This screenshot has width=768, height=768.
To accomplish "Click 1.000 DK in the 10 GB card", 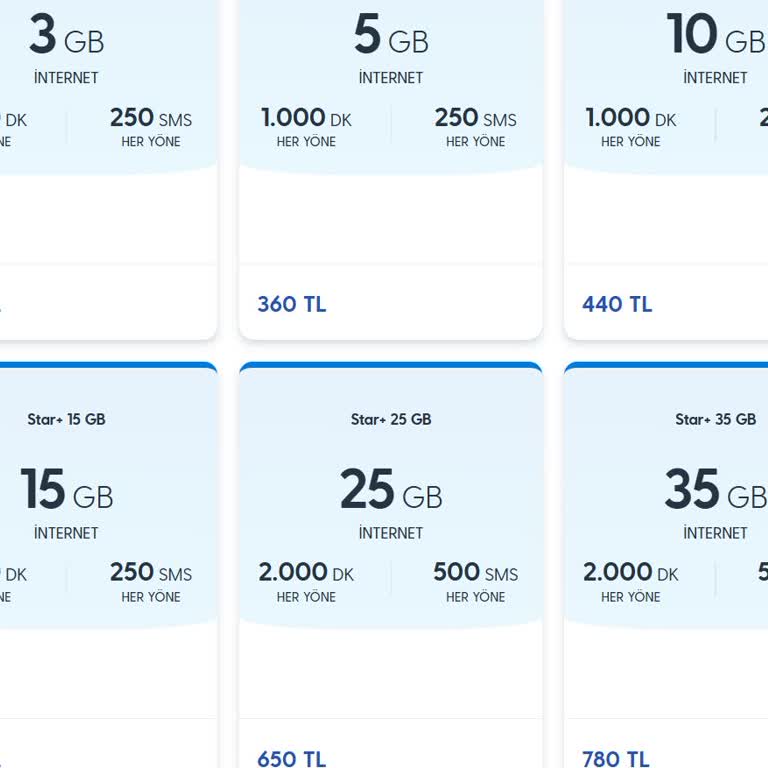I will tap(631, 119).
